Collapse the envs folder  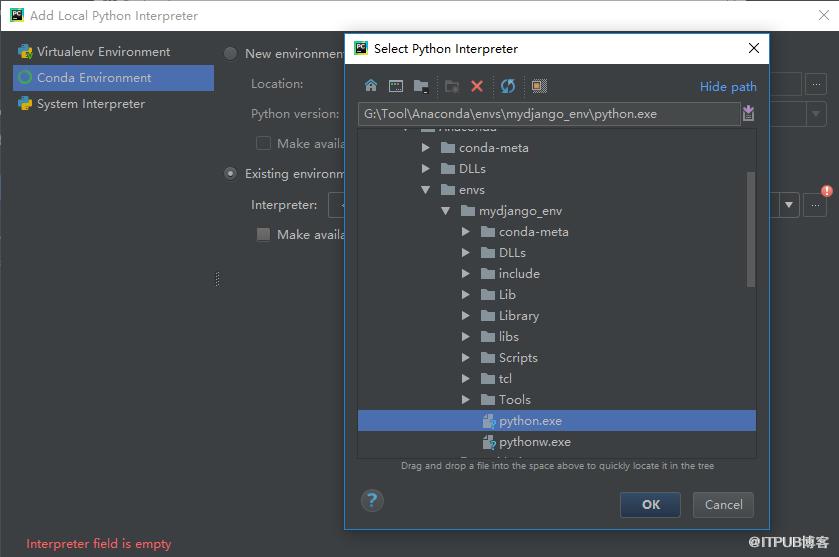tap(425, 189)
